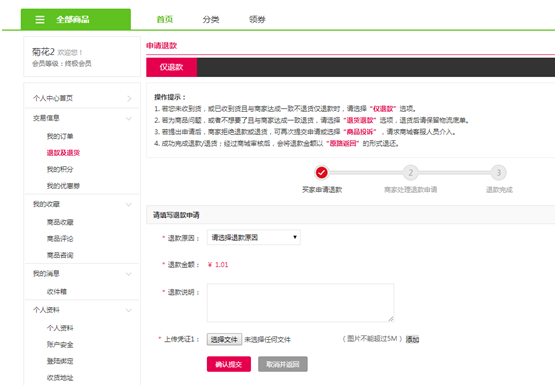The height and width of the screenshot is (387, 557).
Task: Collapse the 我的消息 section
Action: (x=129, y=274)
